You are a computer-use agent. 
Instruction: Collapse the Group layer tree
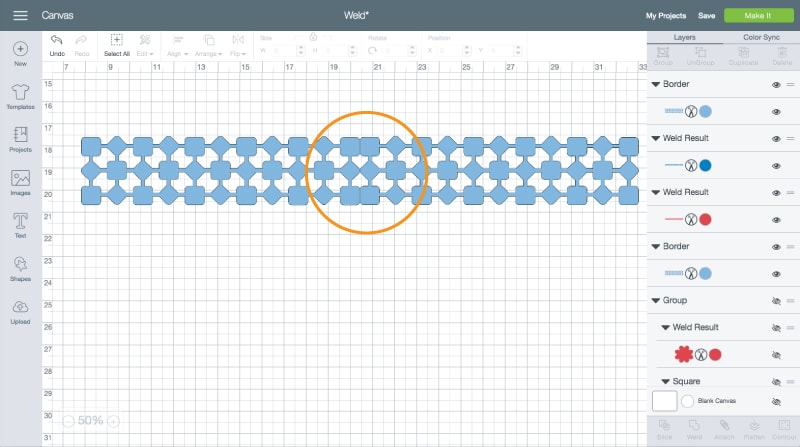pos(655,300)
